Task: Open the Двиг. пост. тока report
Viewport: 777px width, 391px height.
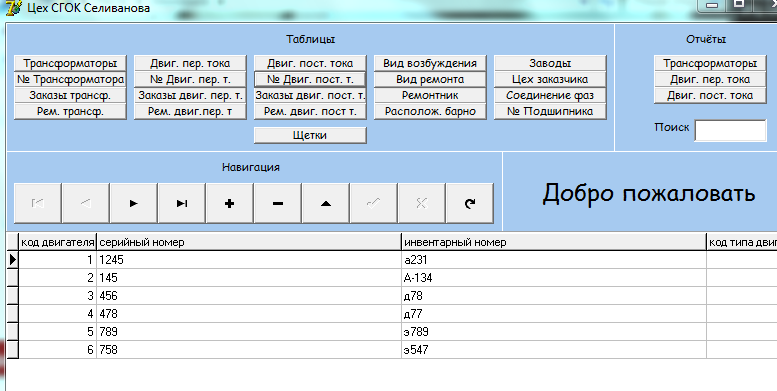Action: pyautogui.click(x=710, y=95)
